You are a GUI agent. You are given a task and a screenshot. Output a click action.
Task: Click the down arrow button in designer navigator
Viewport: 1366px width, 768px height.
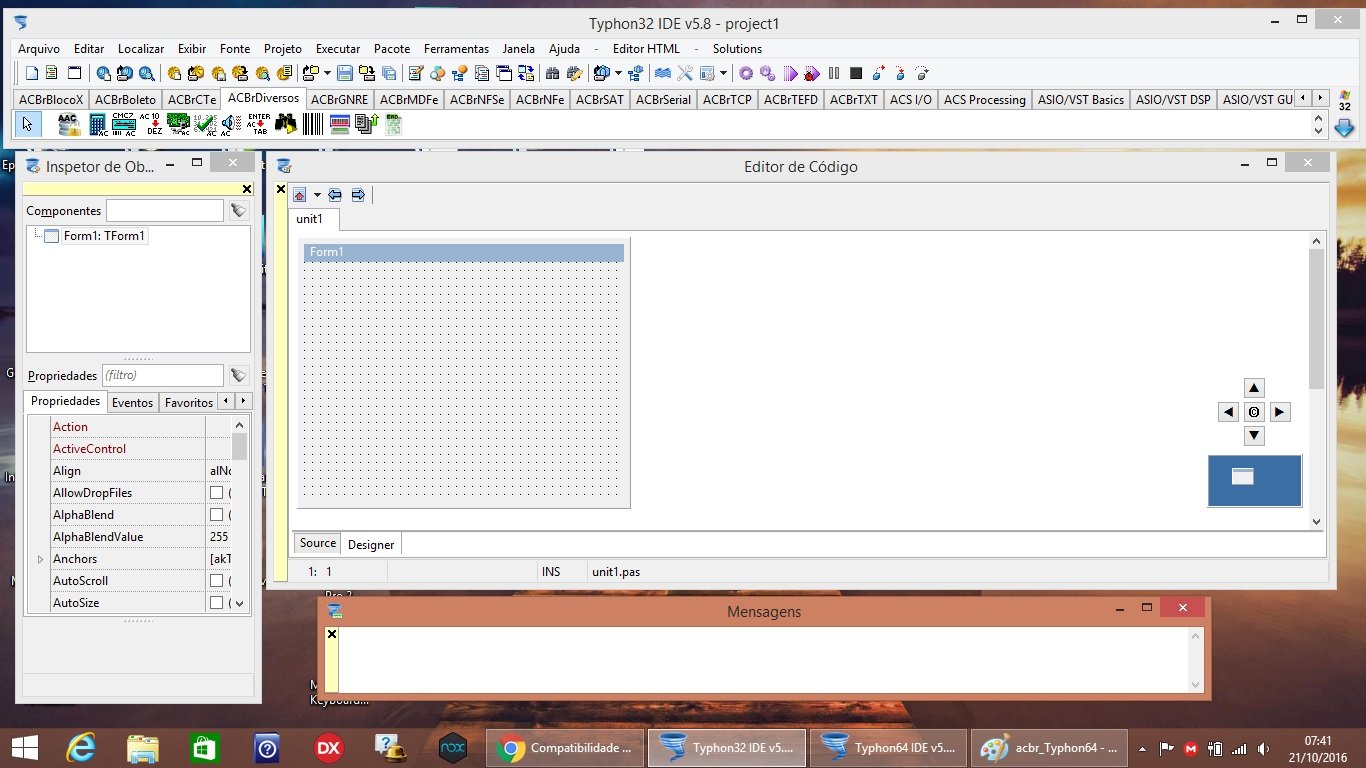[1254, 436]
